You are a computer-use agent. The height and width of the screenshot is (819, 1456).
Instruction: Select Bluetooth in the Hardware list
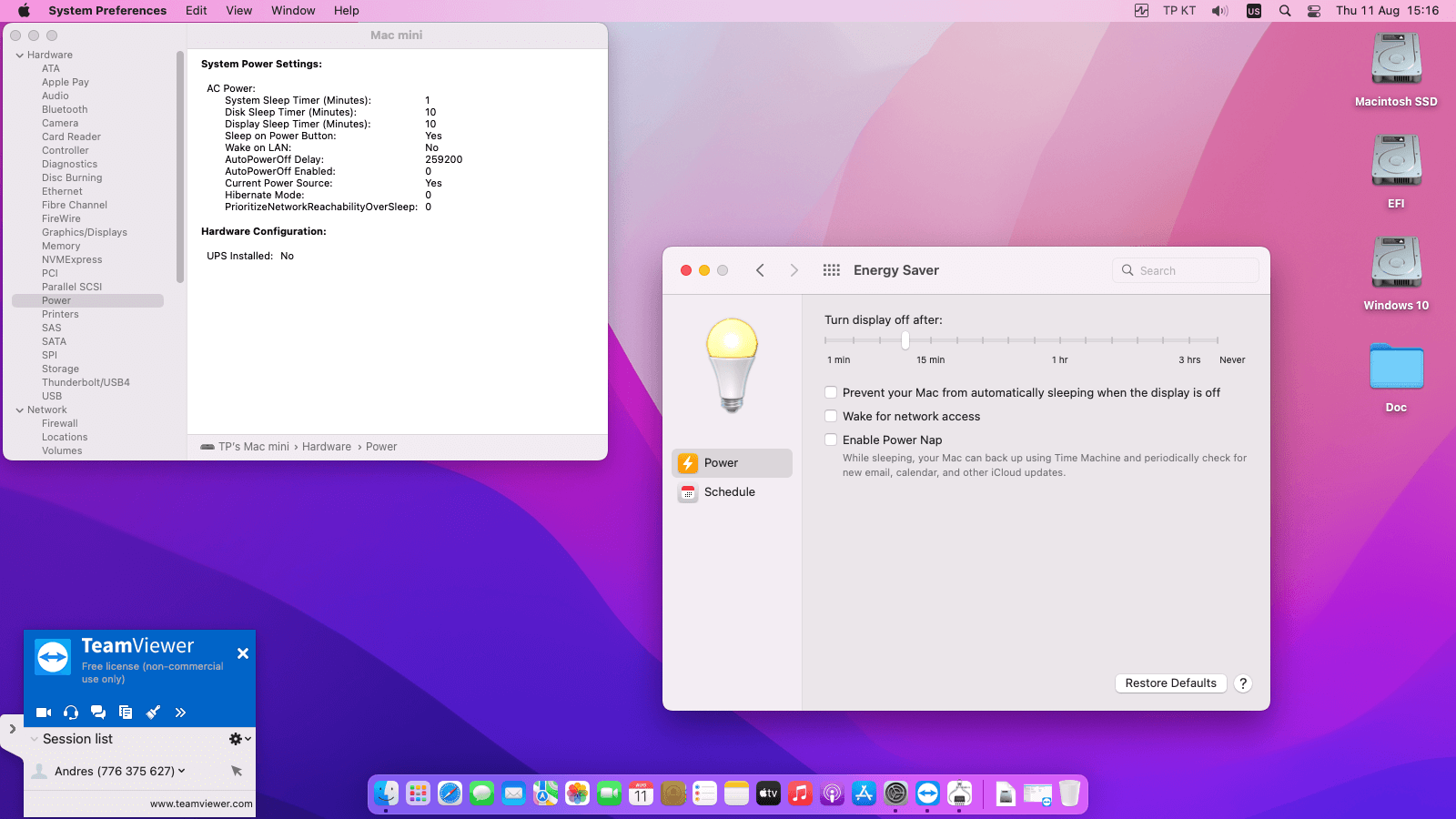coord(65,109)
